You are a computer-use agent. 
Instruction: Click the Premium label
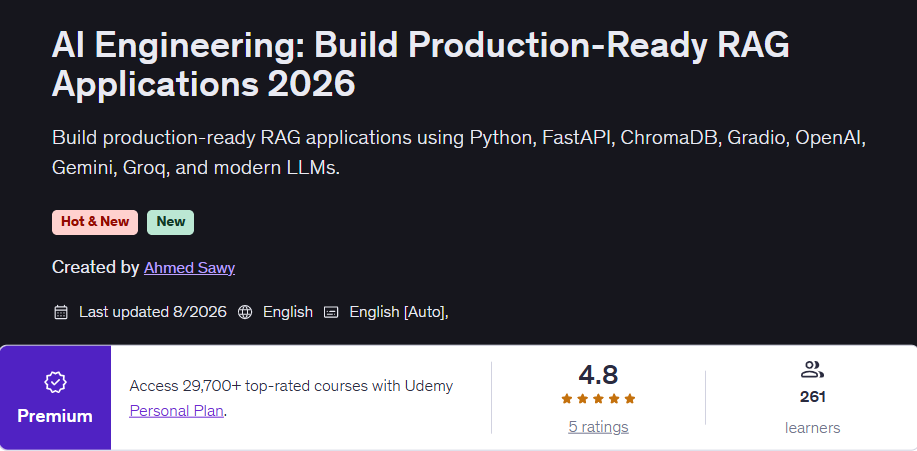pos(55,416)
